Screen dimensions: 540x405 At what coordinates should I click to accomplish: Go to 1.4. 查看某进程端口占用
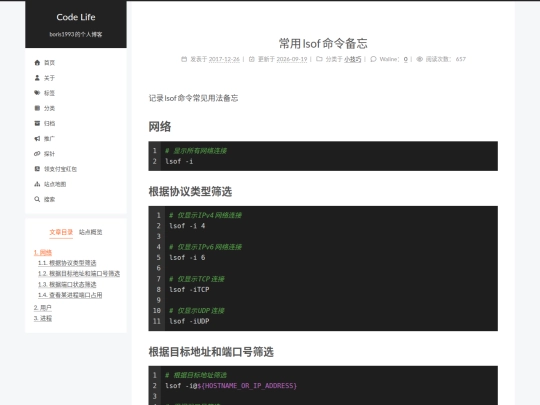click(70, 295)
